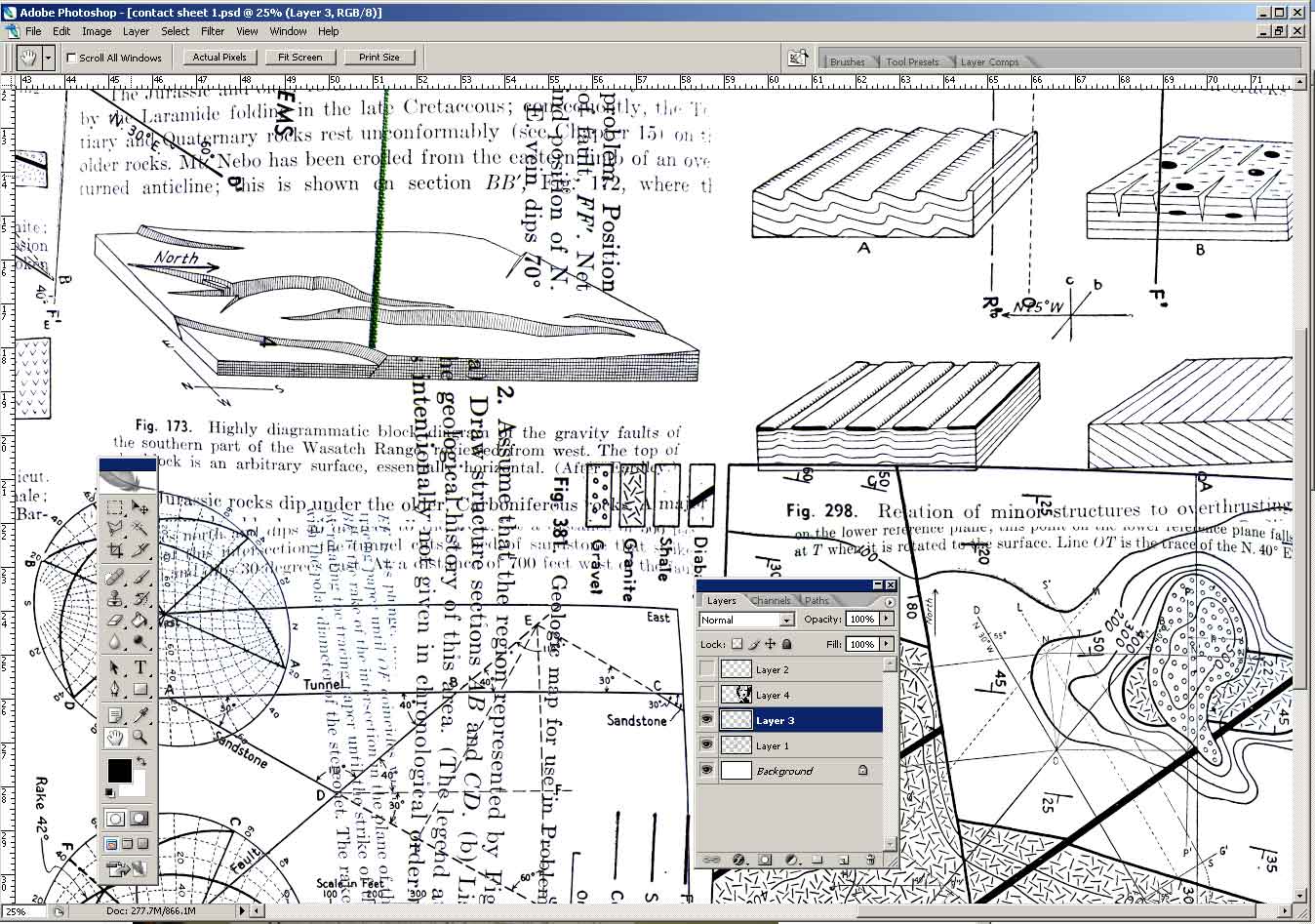Open the Fill slider arrow
The image size is (1315, 924).
[887, 644]
